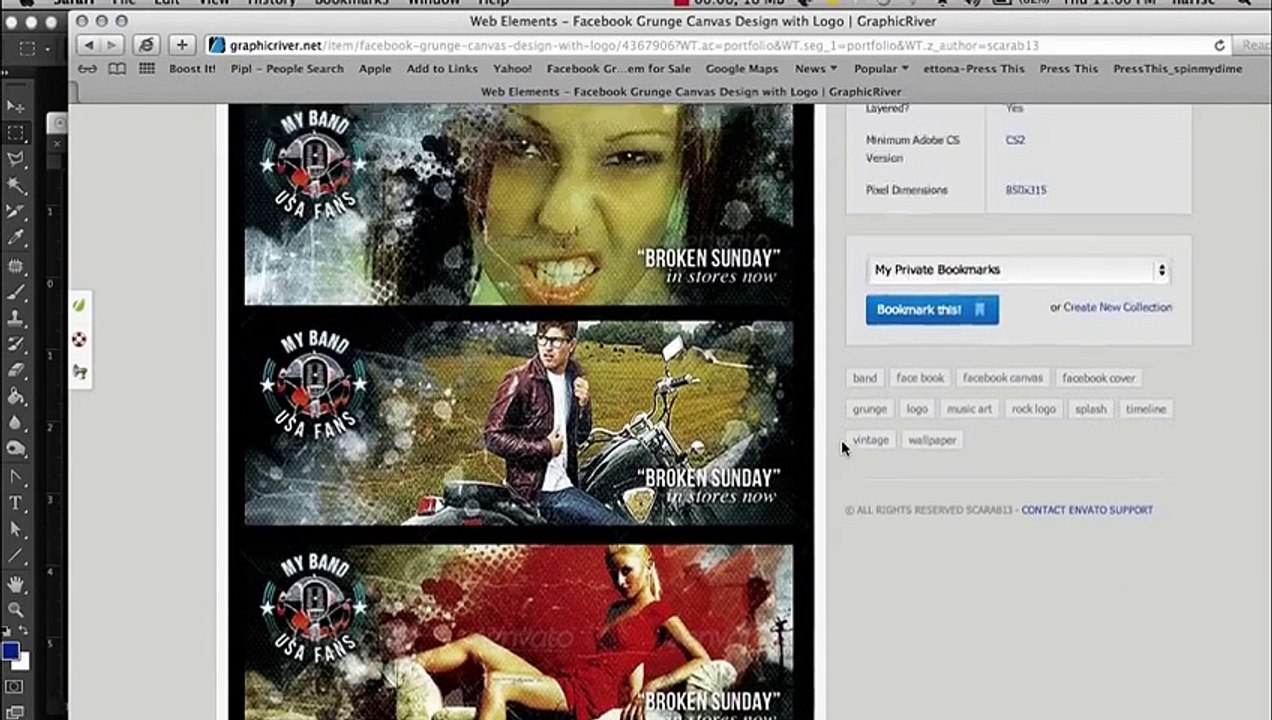
Task: Select the Zoom tool in Photoshop
Action: 15,609
